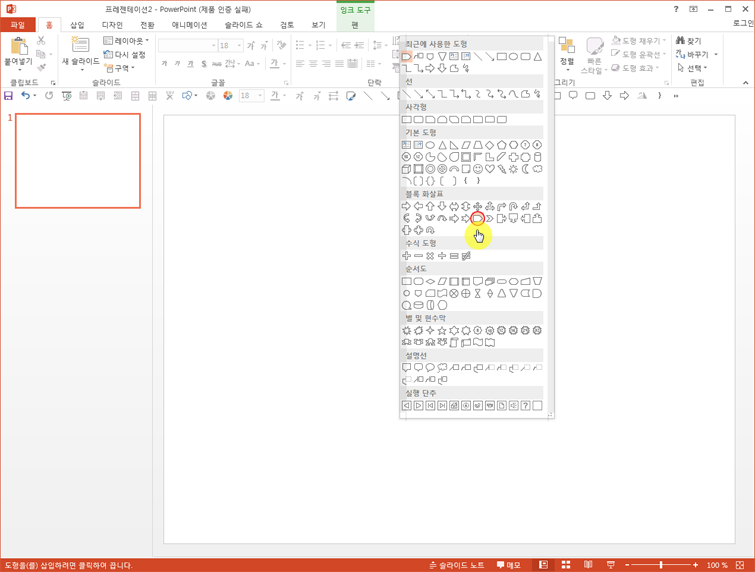This screenshot has width=755, height=572.
Task: Choose the 5-point Star shape
Action: point(442,331)
